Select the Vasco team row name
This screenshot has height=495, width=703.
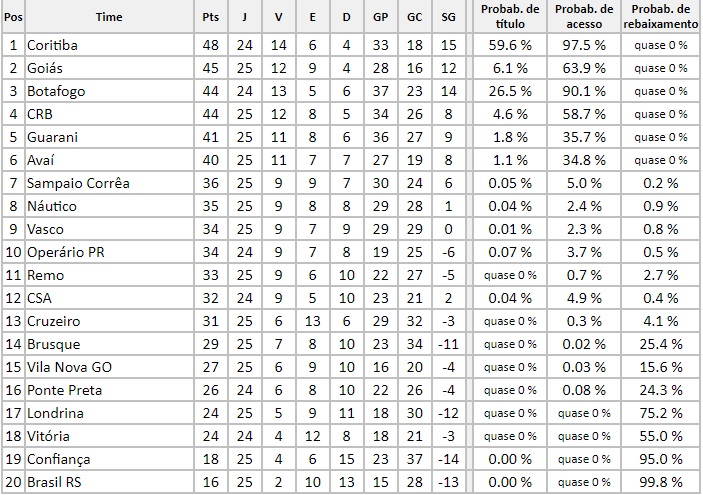click(x=47, y=229)
